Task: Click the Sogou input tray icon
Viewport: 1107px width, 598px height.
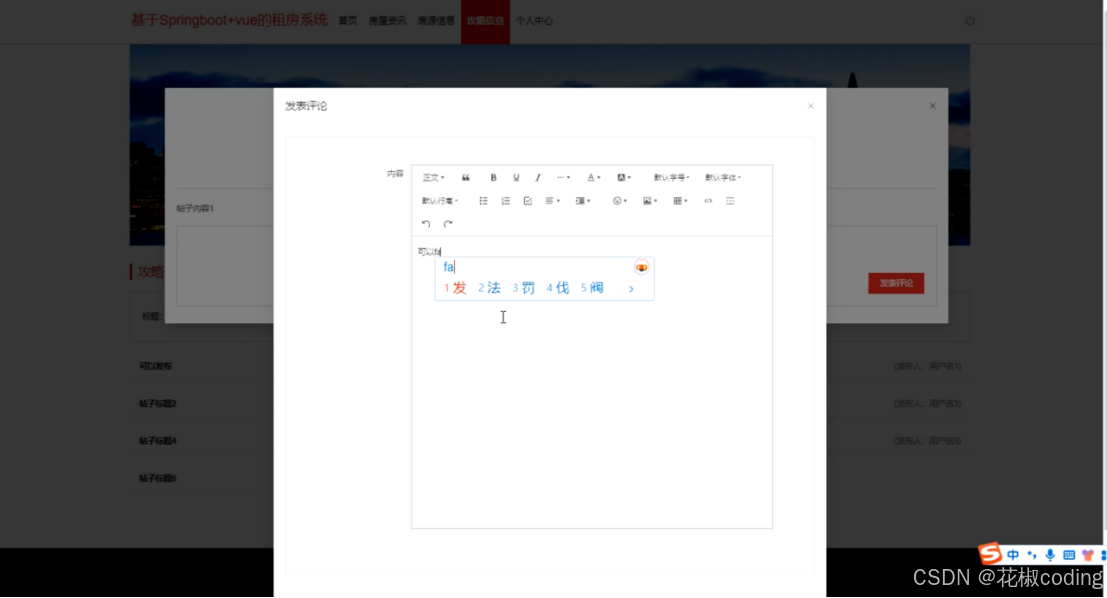Action: pos(988,555)
